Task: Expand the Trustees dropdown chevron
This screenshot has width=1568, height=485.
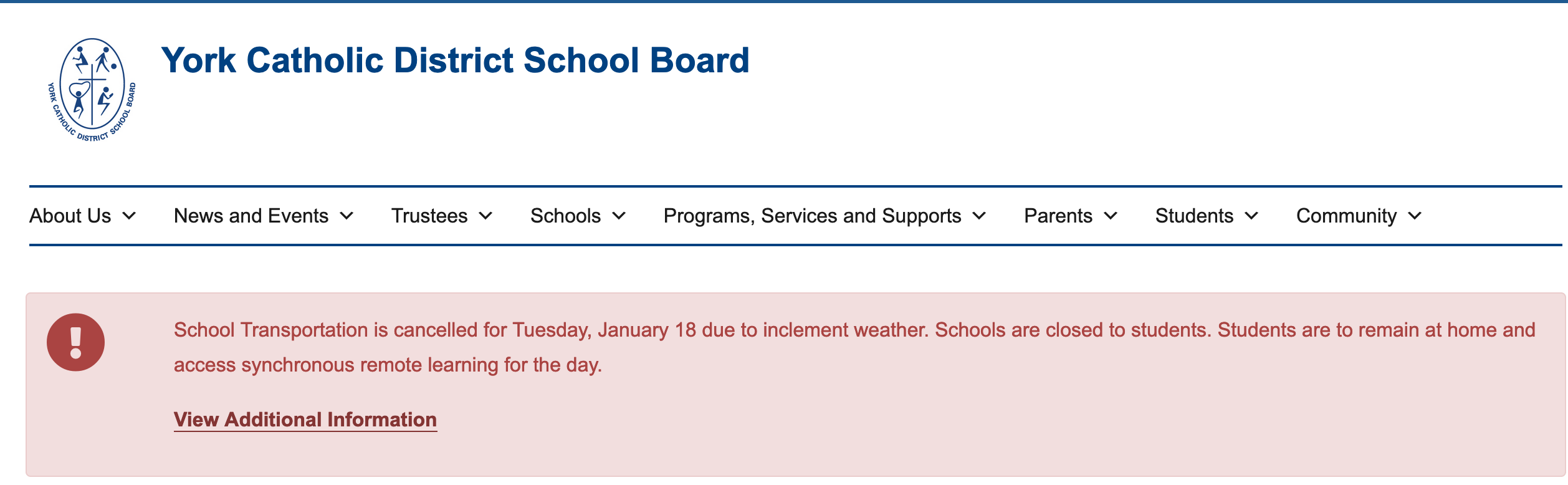Action: [485, 216]
